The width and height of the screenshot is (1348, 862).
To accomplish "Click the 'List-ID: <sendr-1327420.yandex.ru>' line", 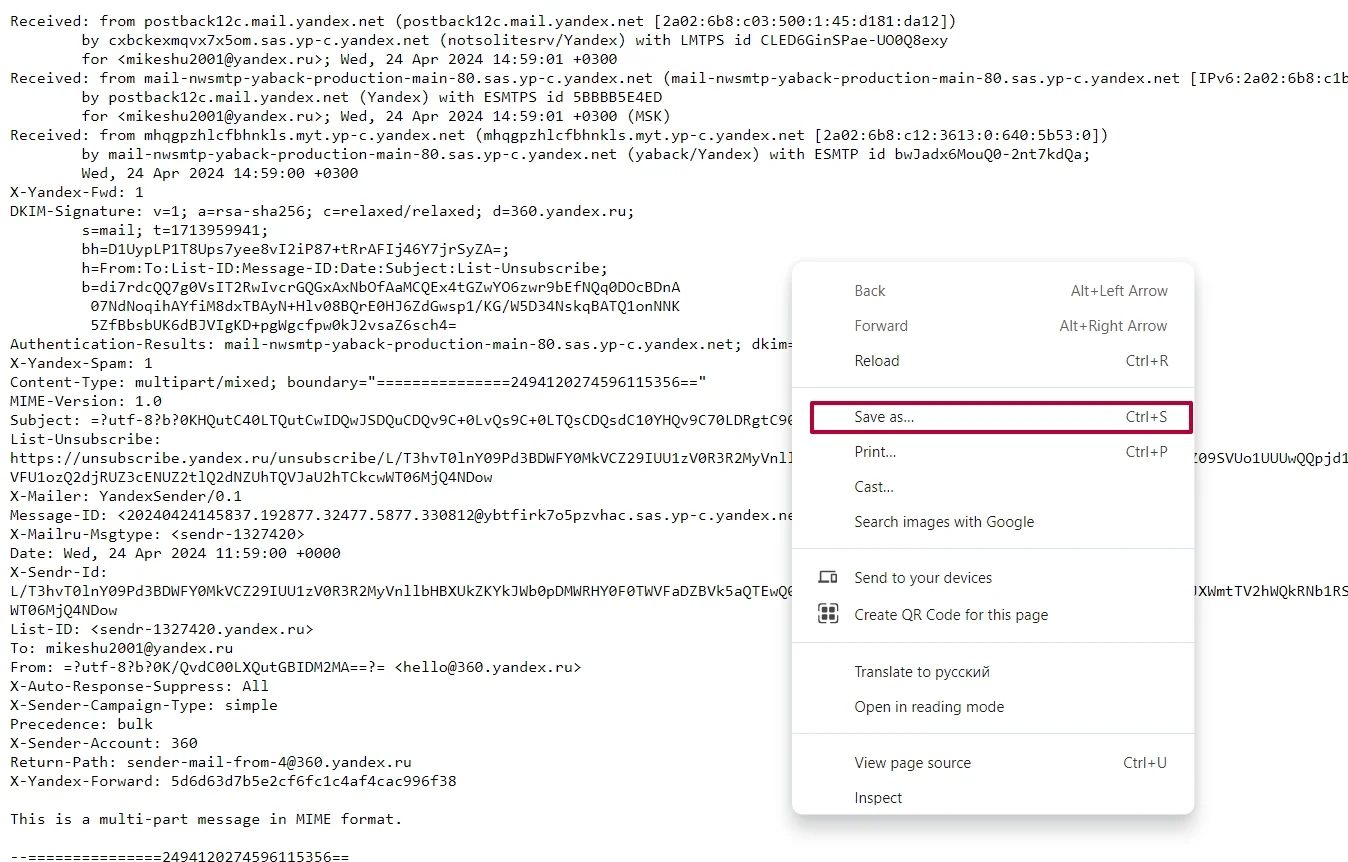I will 162,629.
